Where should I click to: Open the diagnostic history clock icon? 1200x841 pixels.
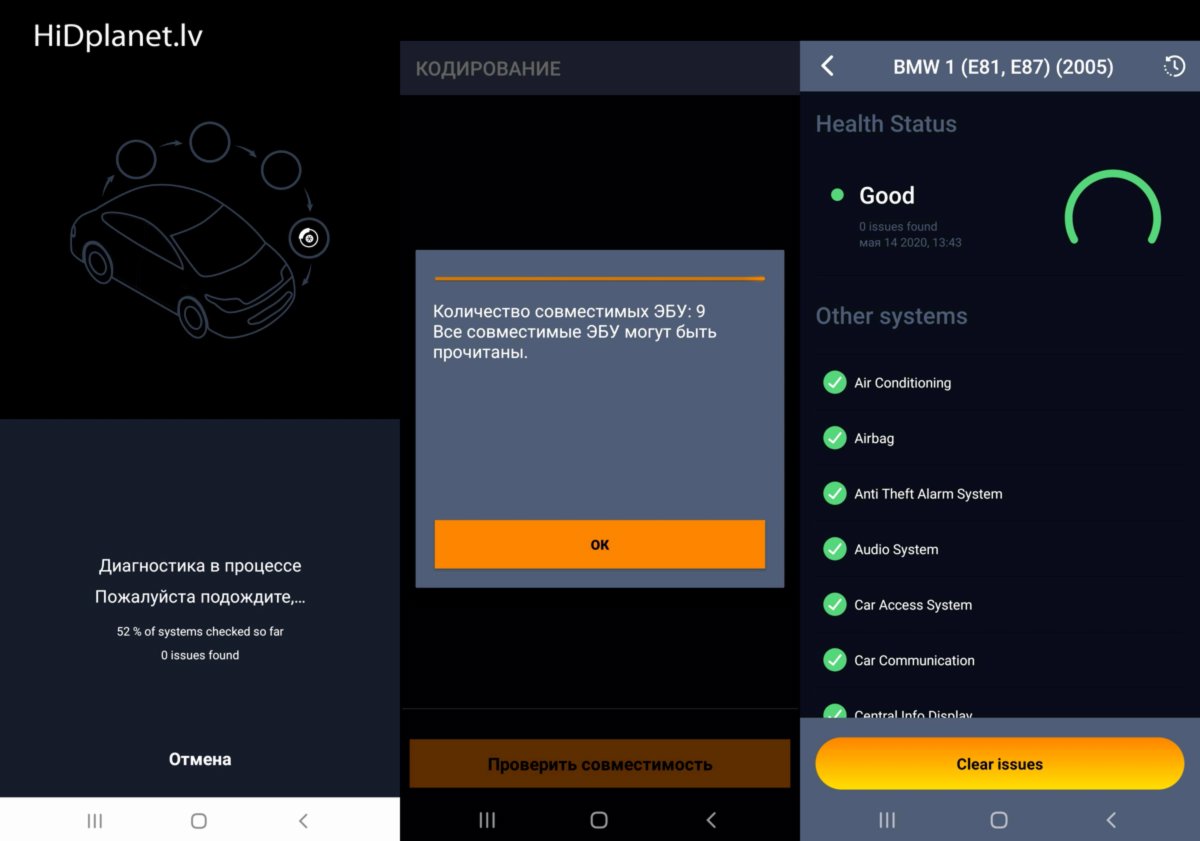pos(1174,67)
